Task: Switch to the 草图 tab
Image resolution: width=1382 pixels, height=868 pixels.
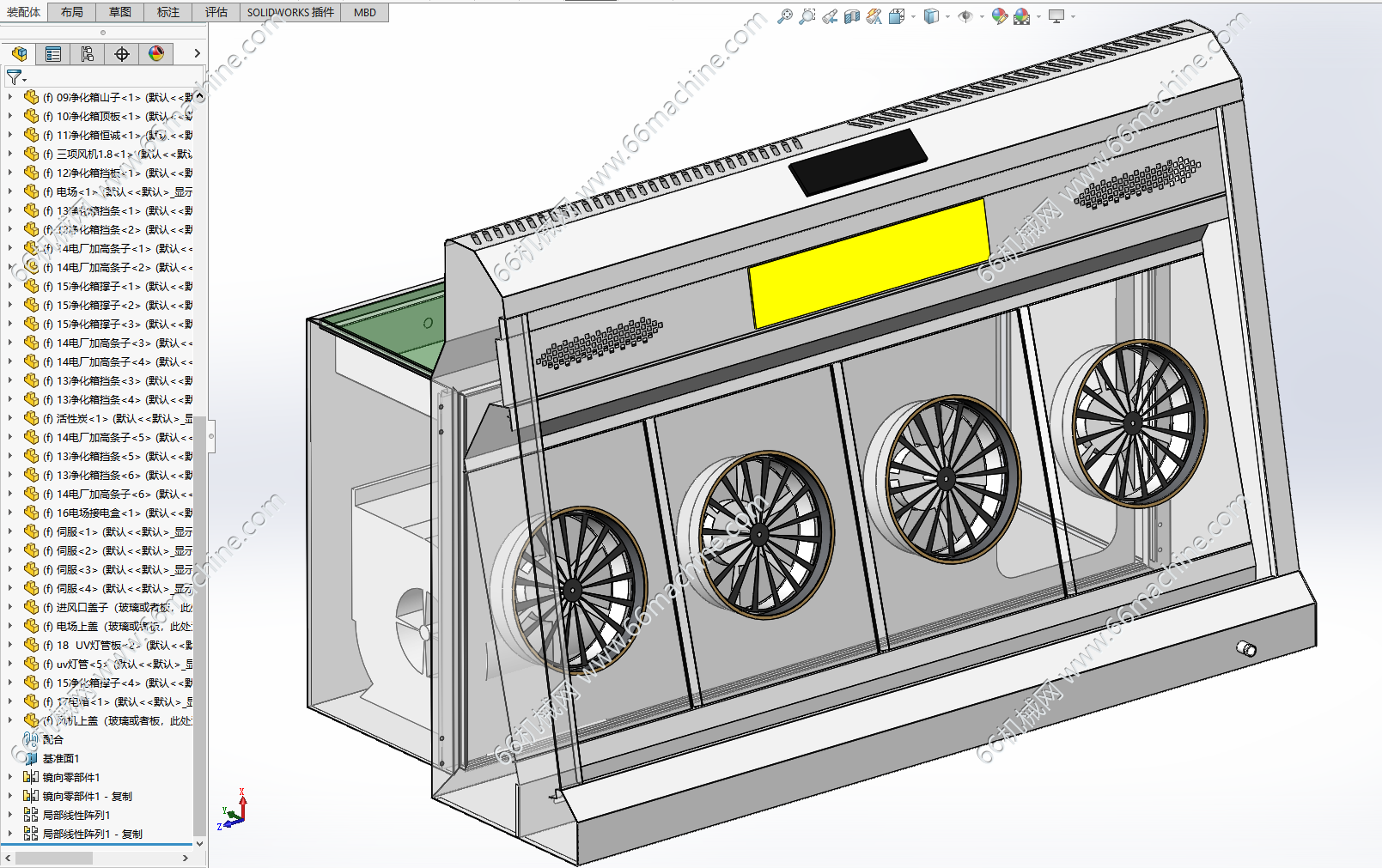Action: click(x=120, y=12)
